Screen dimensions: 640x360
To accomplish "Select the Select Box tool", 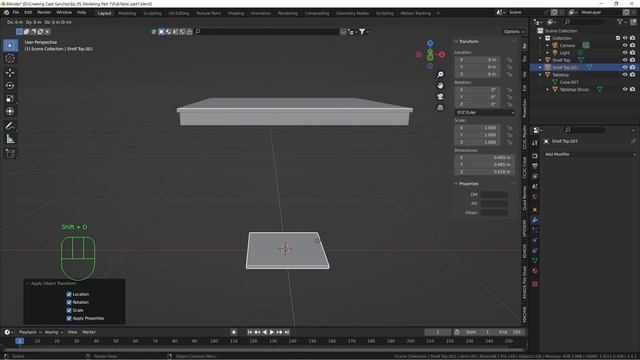I will (10, 45).
